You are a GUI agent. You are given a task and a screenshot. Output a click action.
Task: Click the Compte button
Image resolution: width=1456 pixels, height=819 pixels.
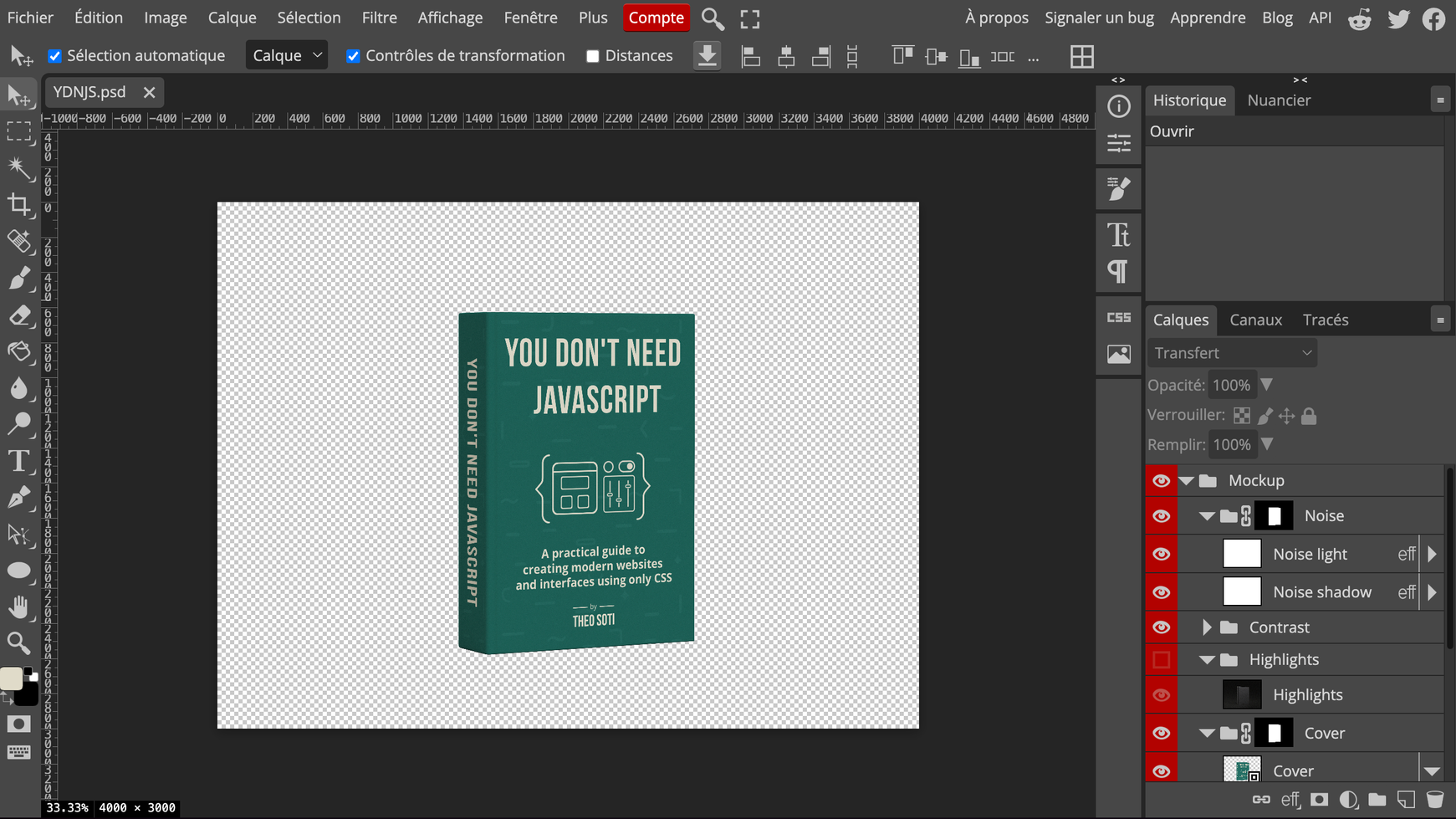click(656, 18)
